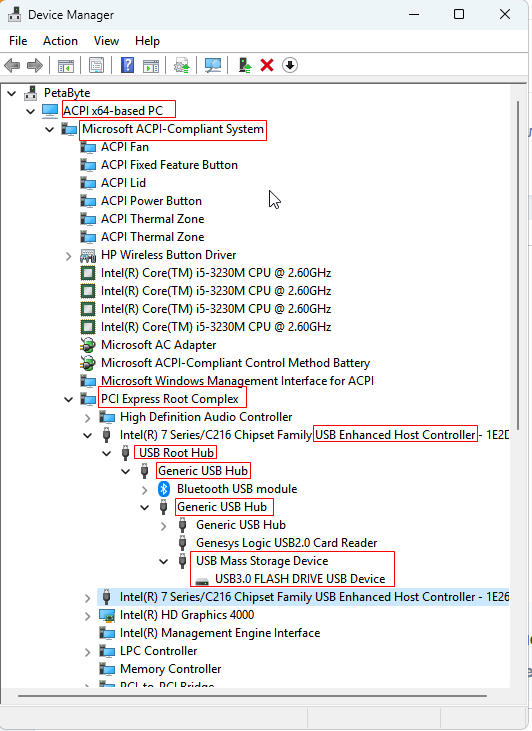Click the blue Help question-mark icon

[127, 65]
